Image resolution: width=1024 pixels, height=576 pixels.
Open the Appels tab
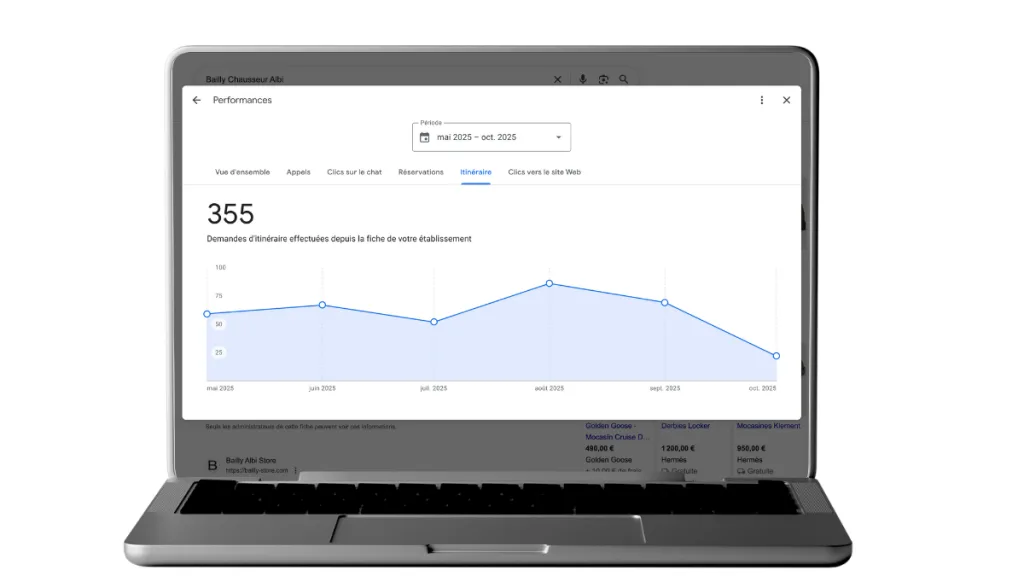pyautogui.click(x=298, y=172)
